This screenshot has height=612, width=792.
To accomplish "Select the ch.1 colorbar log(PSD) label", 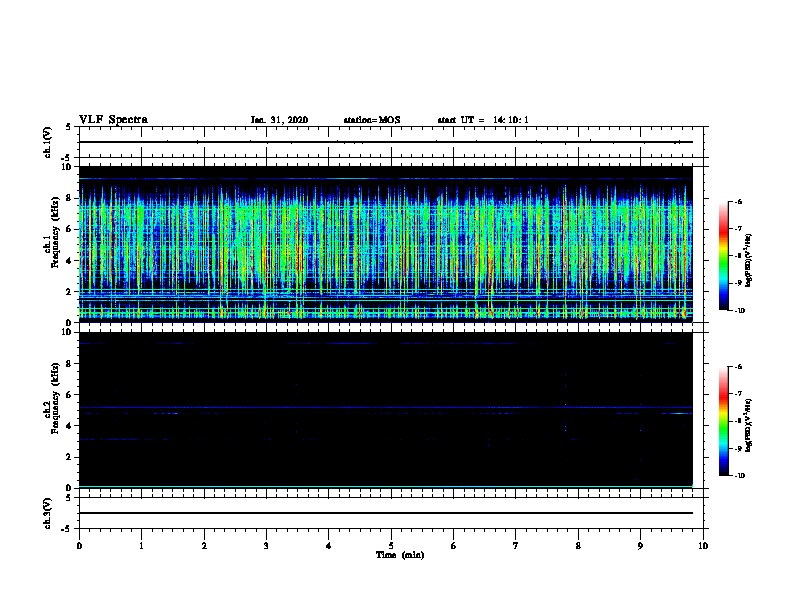I will (x=749, y=260).
